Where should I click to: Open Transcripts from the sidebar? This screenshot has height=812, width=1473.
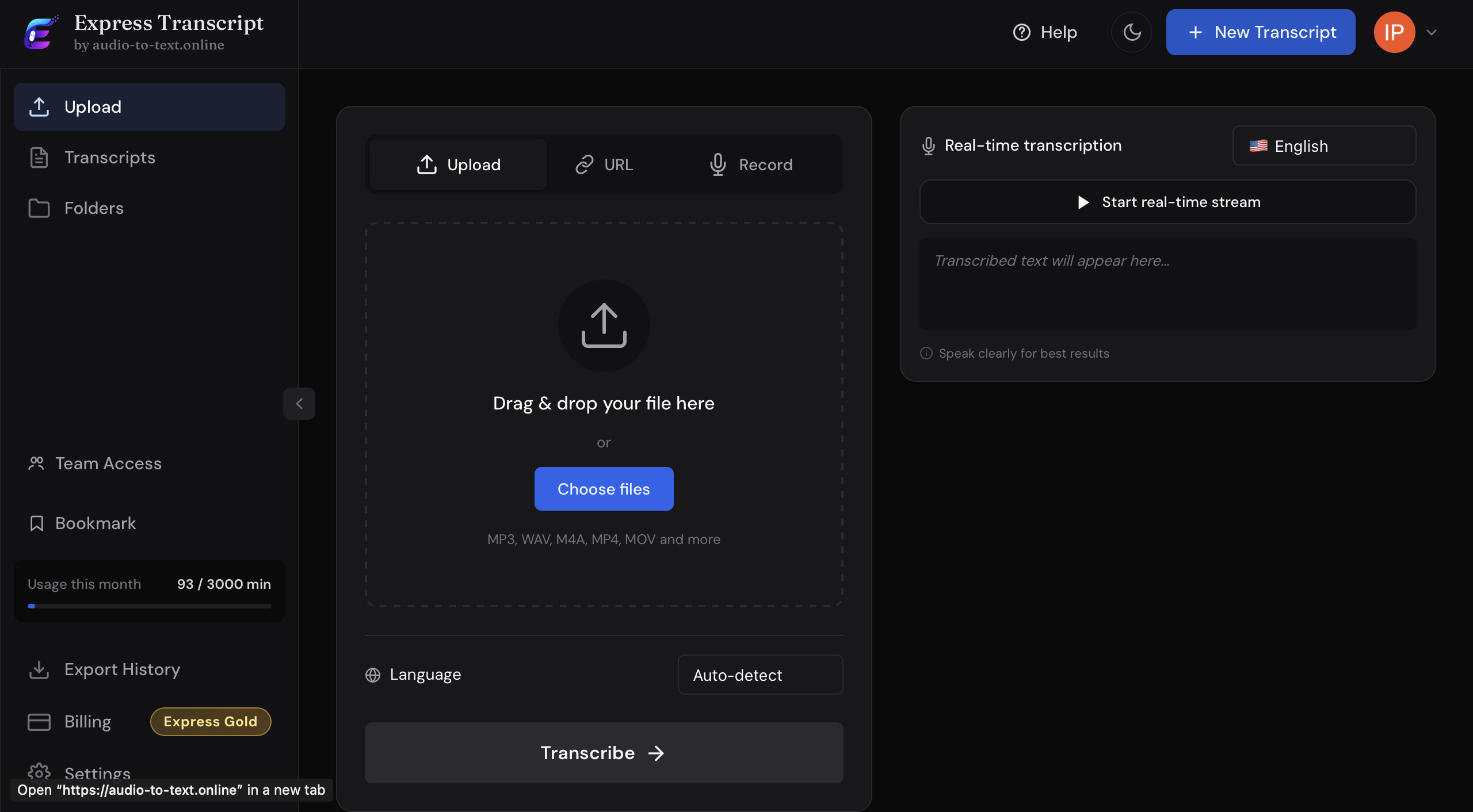coord(109,158)
